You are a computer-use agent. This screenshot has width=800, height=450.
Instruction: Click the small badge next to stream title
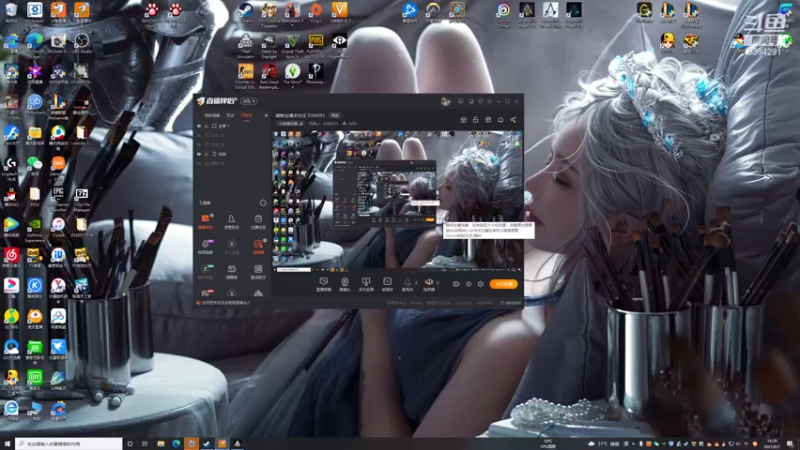(335, 116)
